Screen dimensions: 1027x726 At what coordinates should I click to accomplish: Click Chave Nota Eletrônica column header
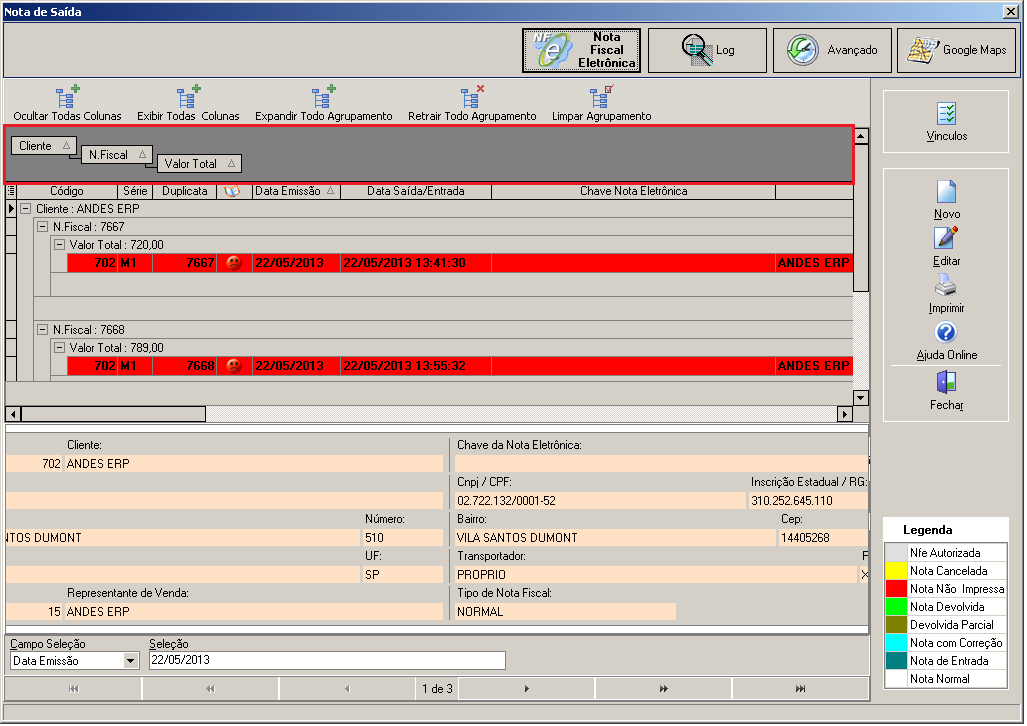[633, 191]
